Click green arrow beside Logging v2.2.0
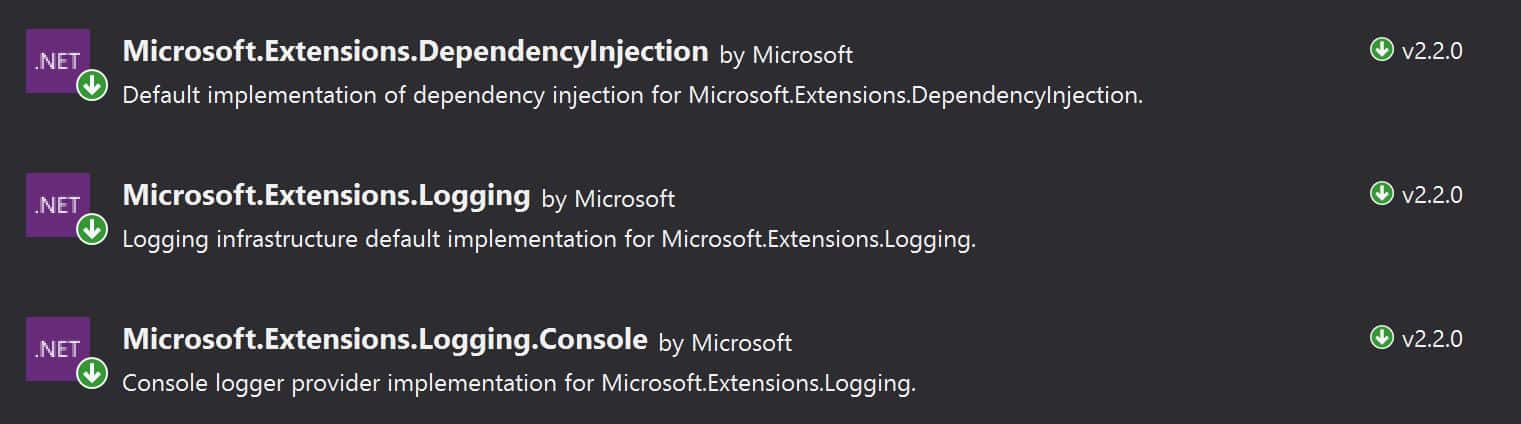1521x424 pixels. point(1381,194)
